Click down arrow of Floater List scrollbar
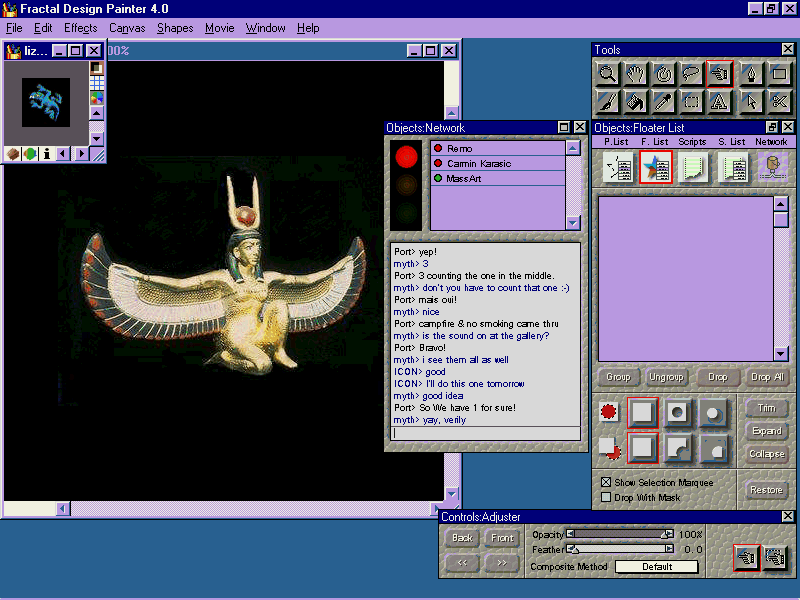 point(781,353)
